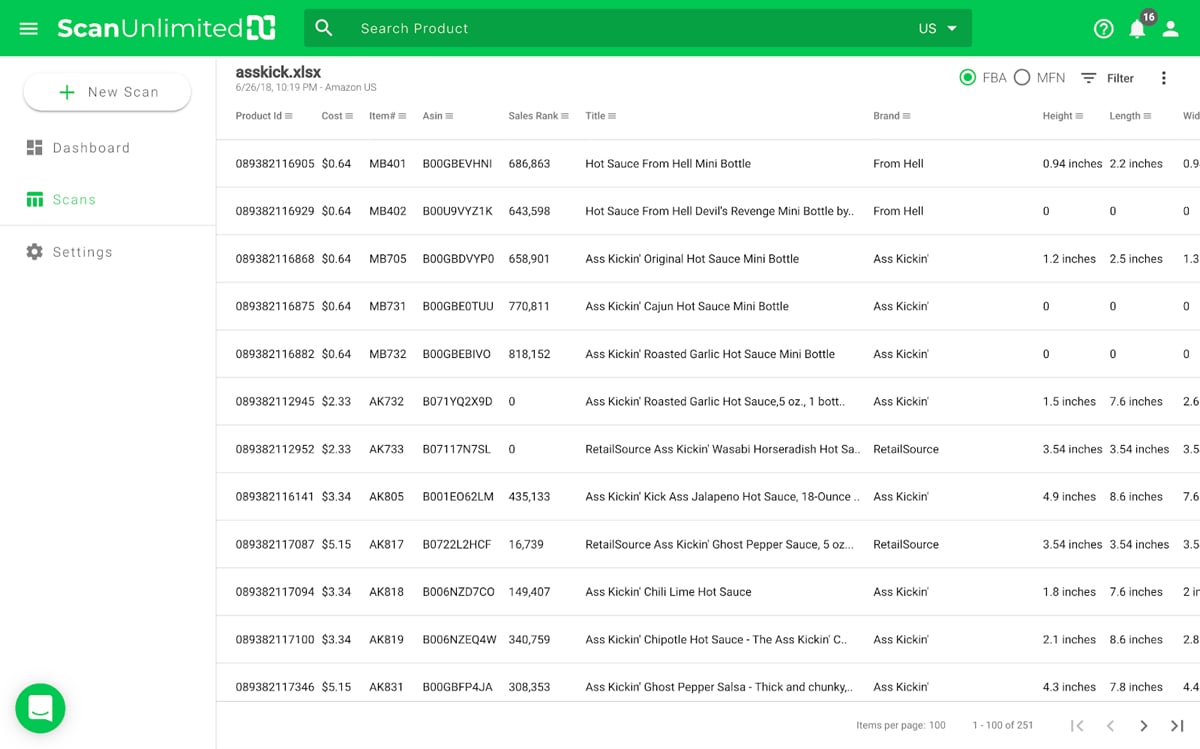This screenshot has height=749, width=1200.
Task: Click the Dashboard grid icon
Action: [x=34, y=148]
